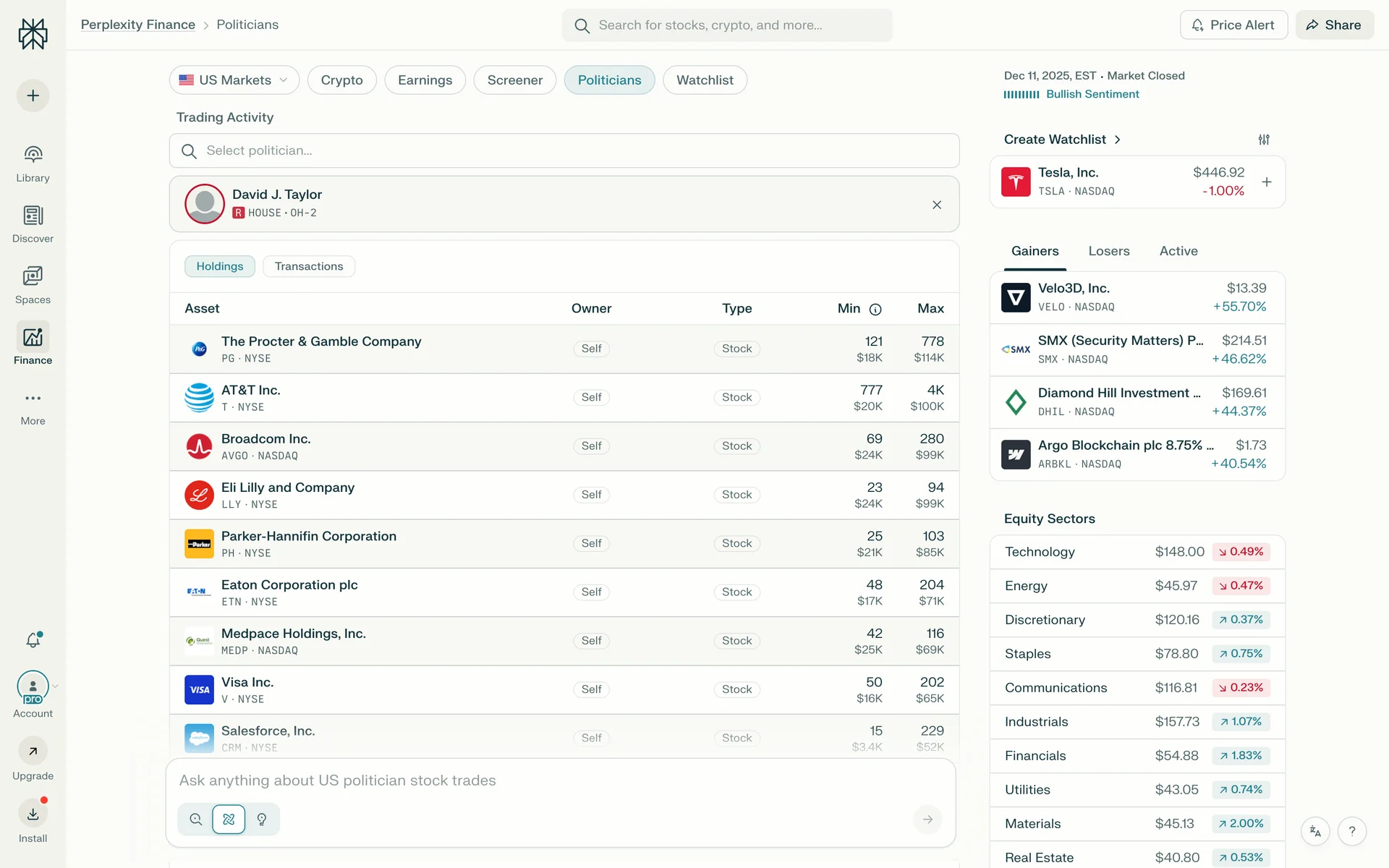Click the Min column info icon
Screen dimensions: 1389x868
pos(875,310)
